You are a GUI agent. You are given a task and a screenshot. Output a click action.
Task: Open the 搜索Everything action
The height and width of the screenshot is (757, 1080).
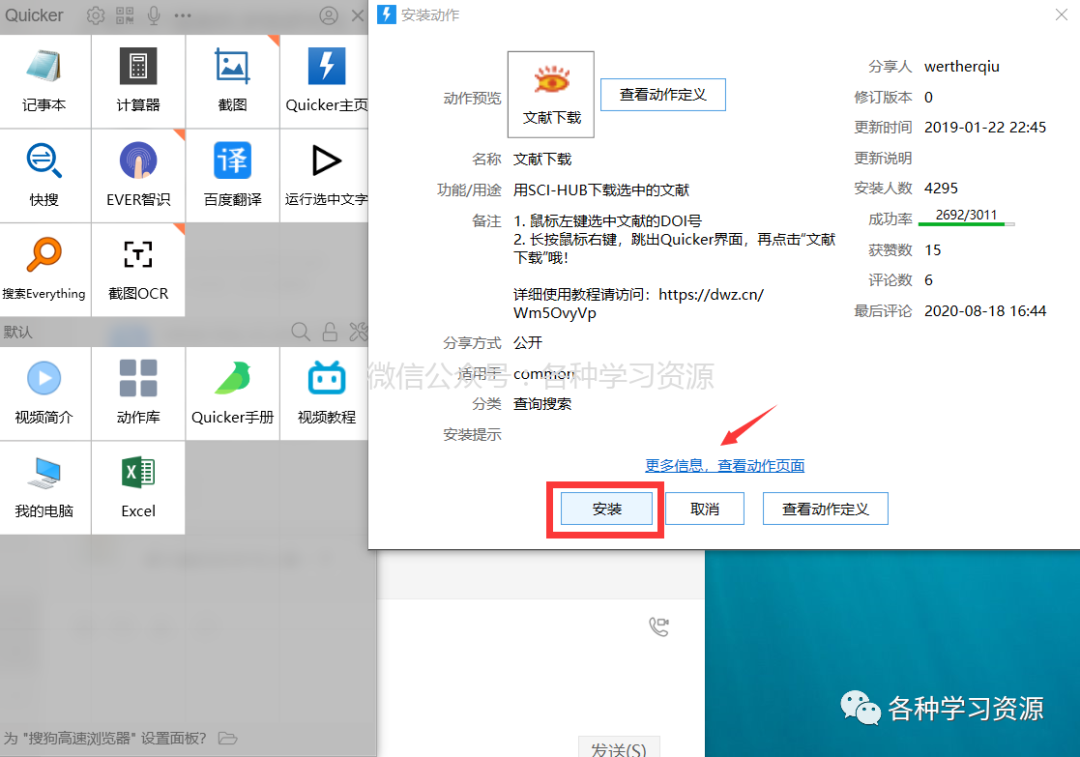[44, 270]
